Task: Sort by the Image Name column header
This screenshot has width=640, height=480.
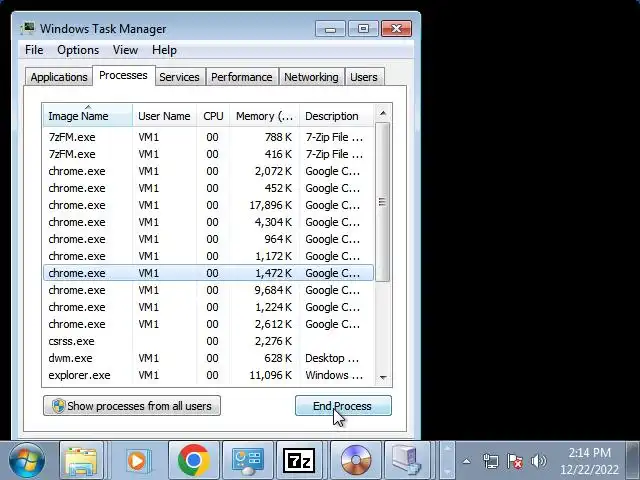Action: click(87, 116)
